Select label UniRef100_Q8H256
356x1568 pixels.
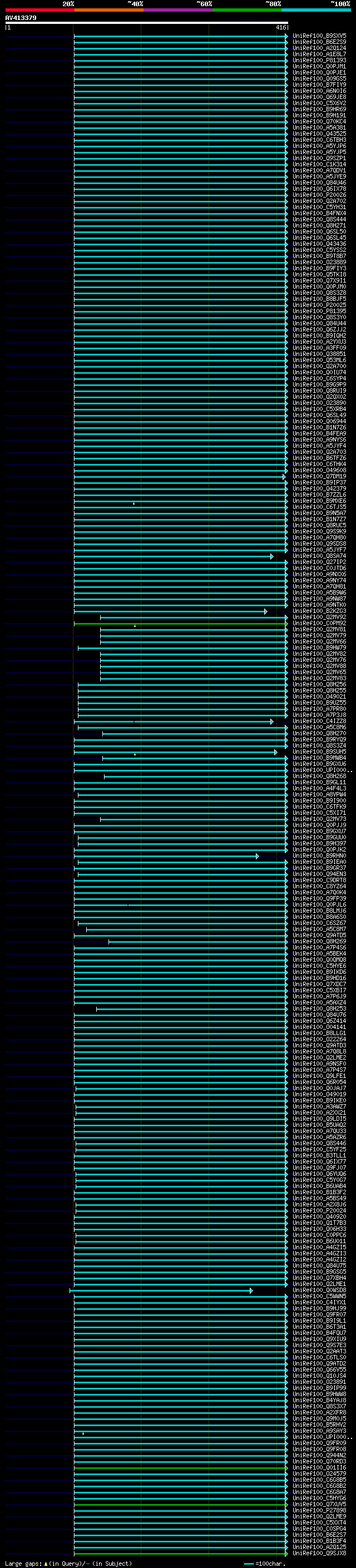[x=319, y=685]
